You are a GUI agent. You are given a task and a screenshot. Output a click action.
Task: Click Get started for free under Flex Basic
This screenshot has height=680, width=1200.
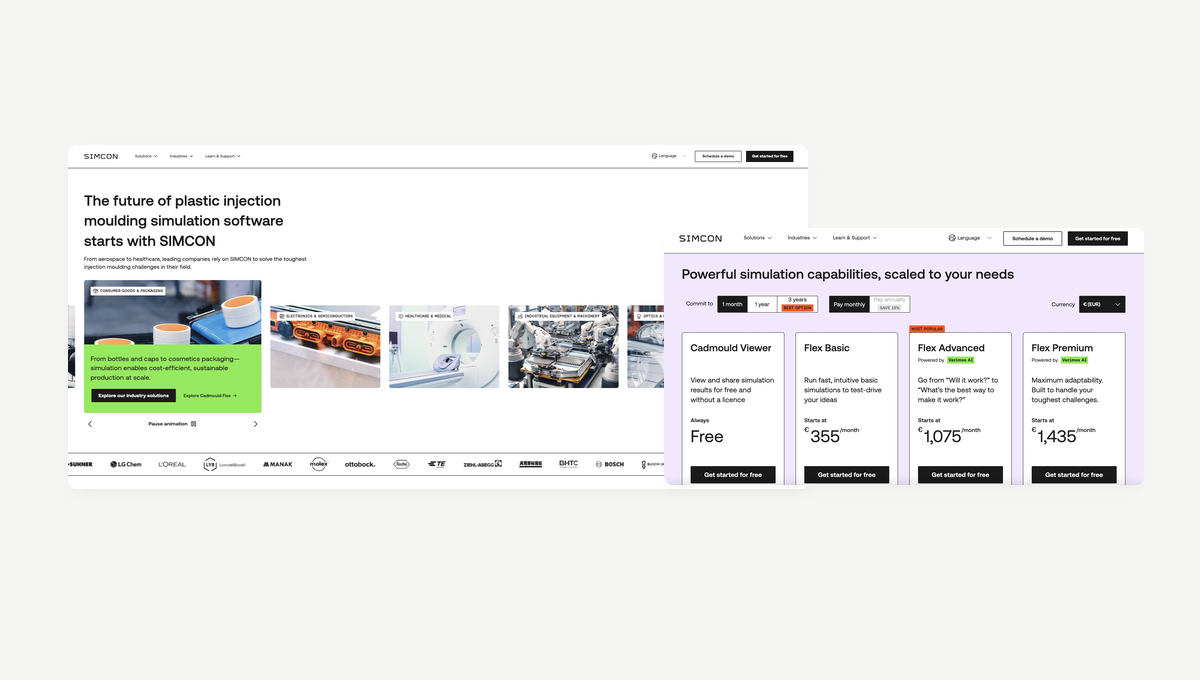point(847,475)
